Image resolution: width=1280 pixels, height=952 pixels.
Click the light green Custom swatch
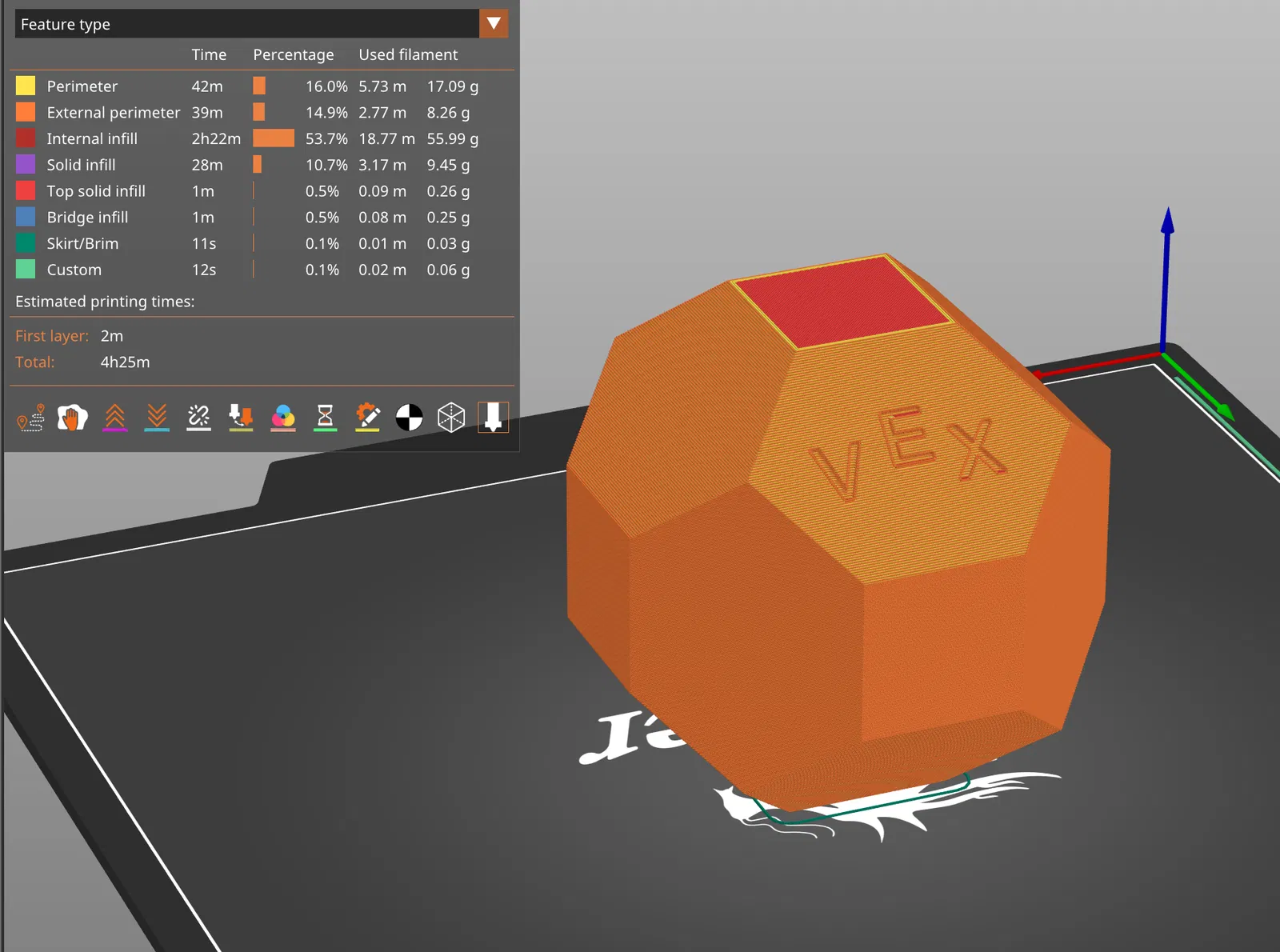click(x=26, y=270)
